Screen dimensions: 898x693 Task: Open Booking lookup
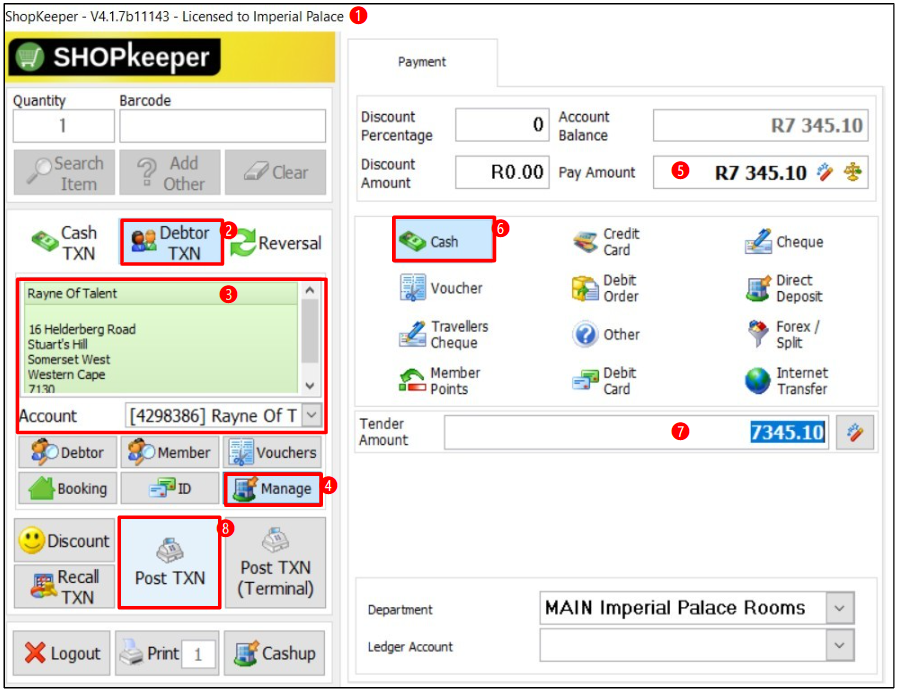coord(68,489)
